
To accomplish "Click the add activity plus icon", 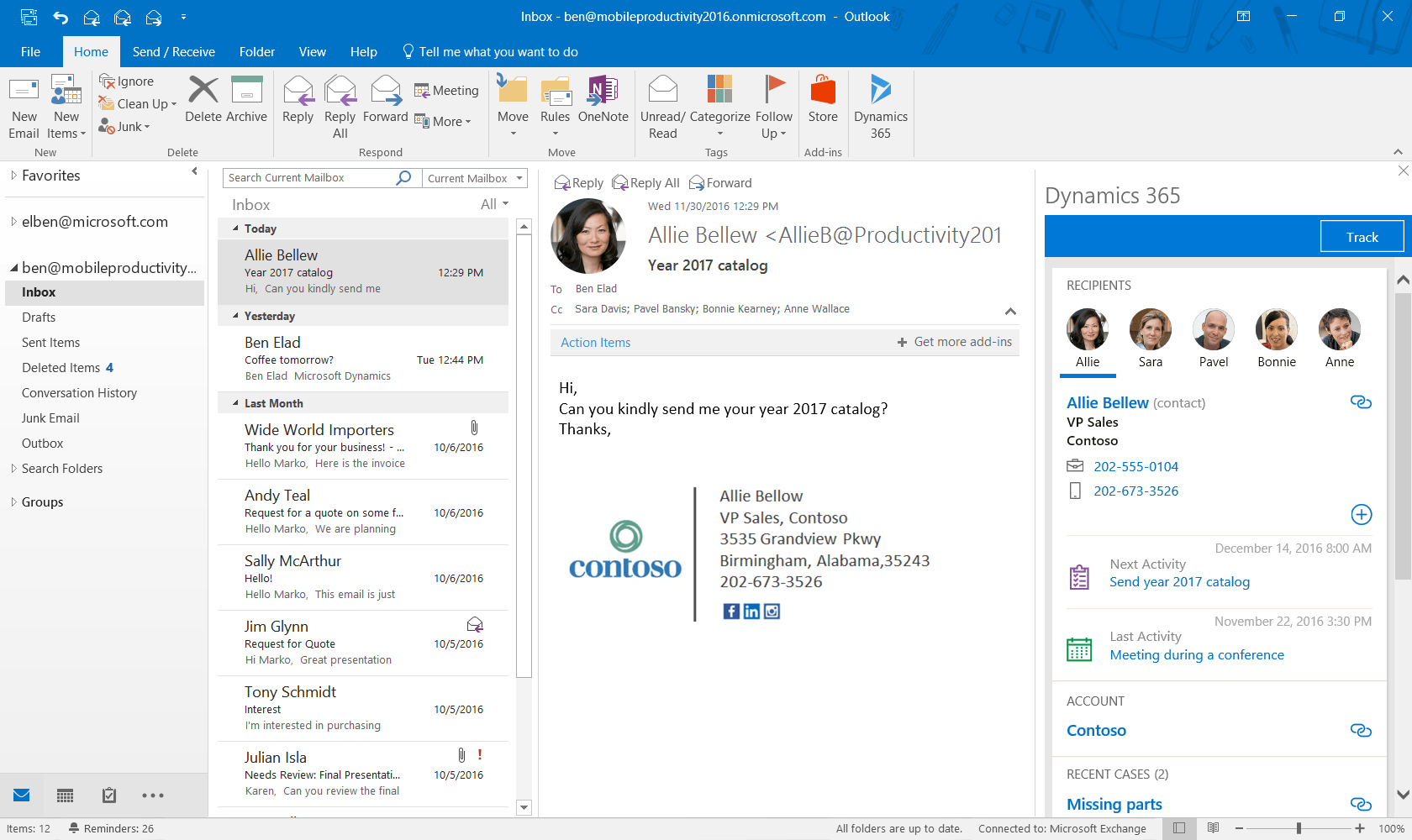I will point(1362,515).
